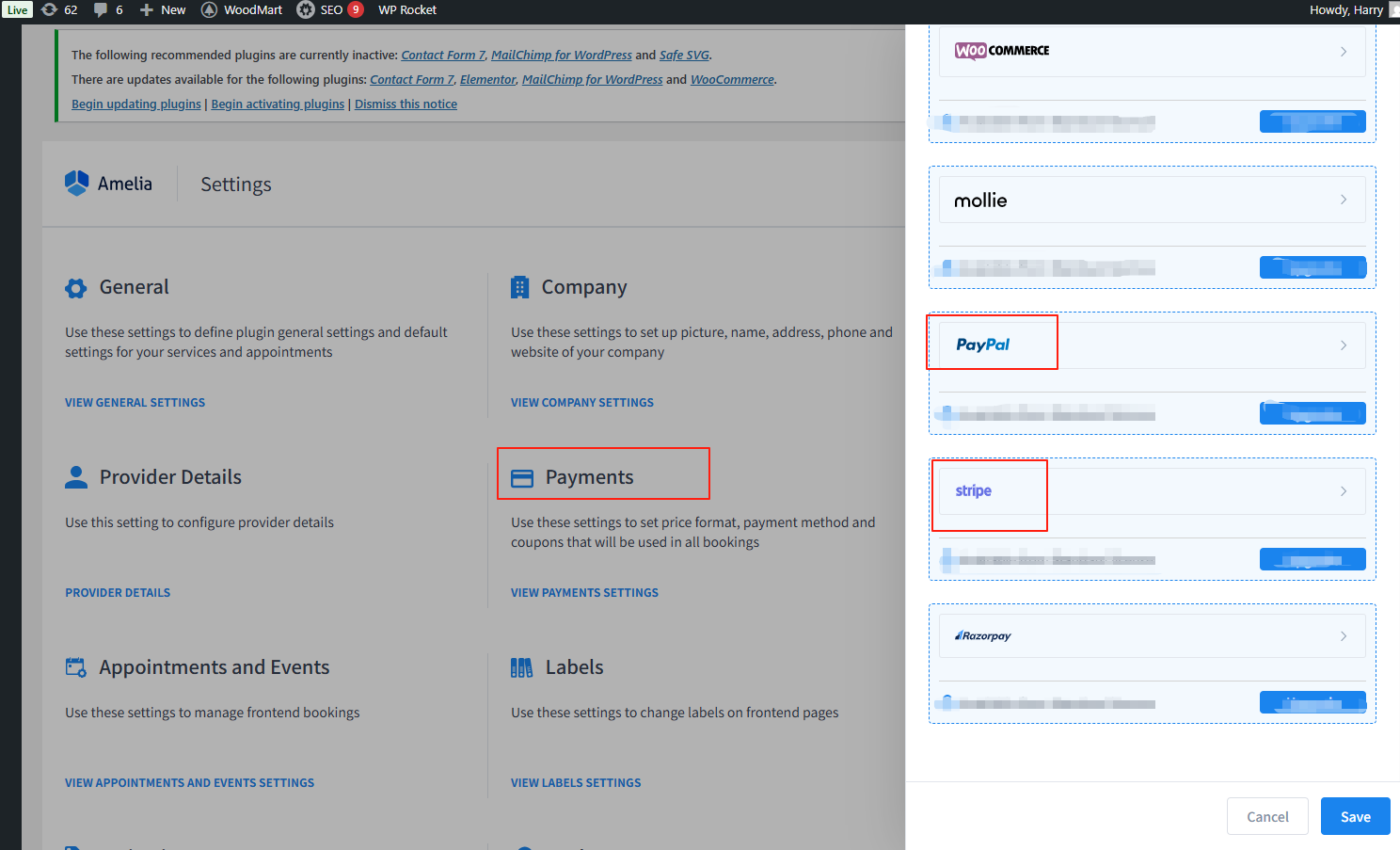Image resolution: width=1400 pixels, height=850 pixels.
Task: Open View General Settings link
Action: [x=135, y=403]
